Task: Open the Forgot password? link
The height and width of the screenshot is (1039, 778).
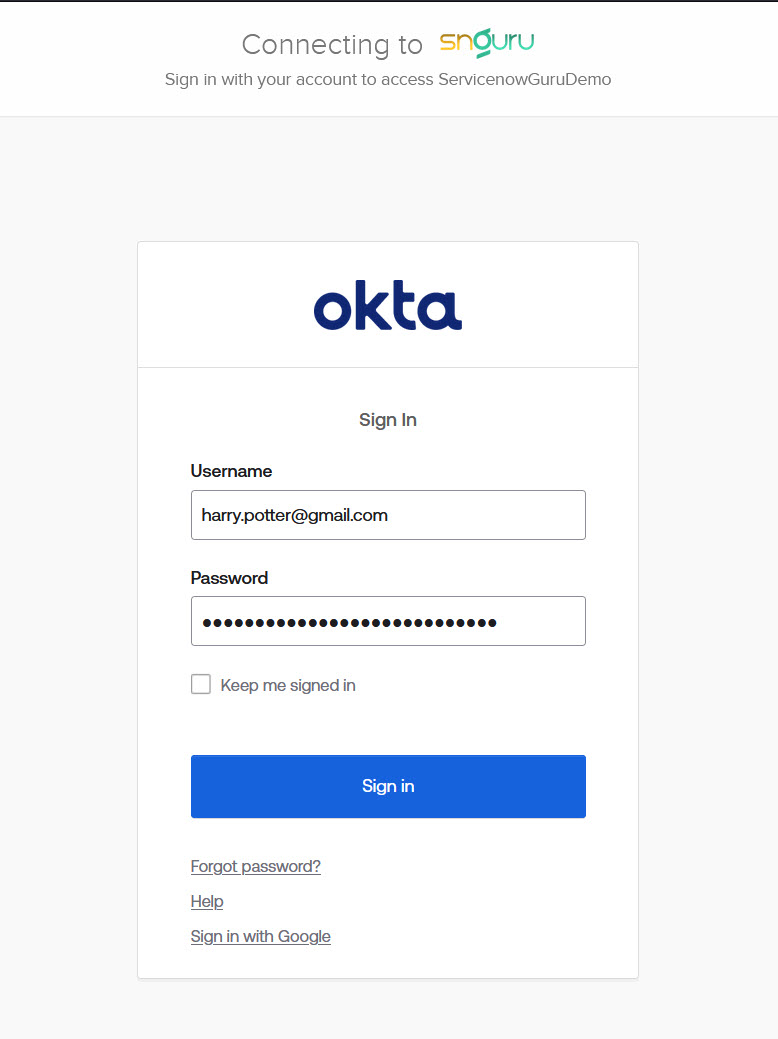Action: (256, 866)
